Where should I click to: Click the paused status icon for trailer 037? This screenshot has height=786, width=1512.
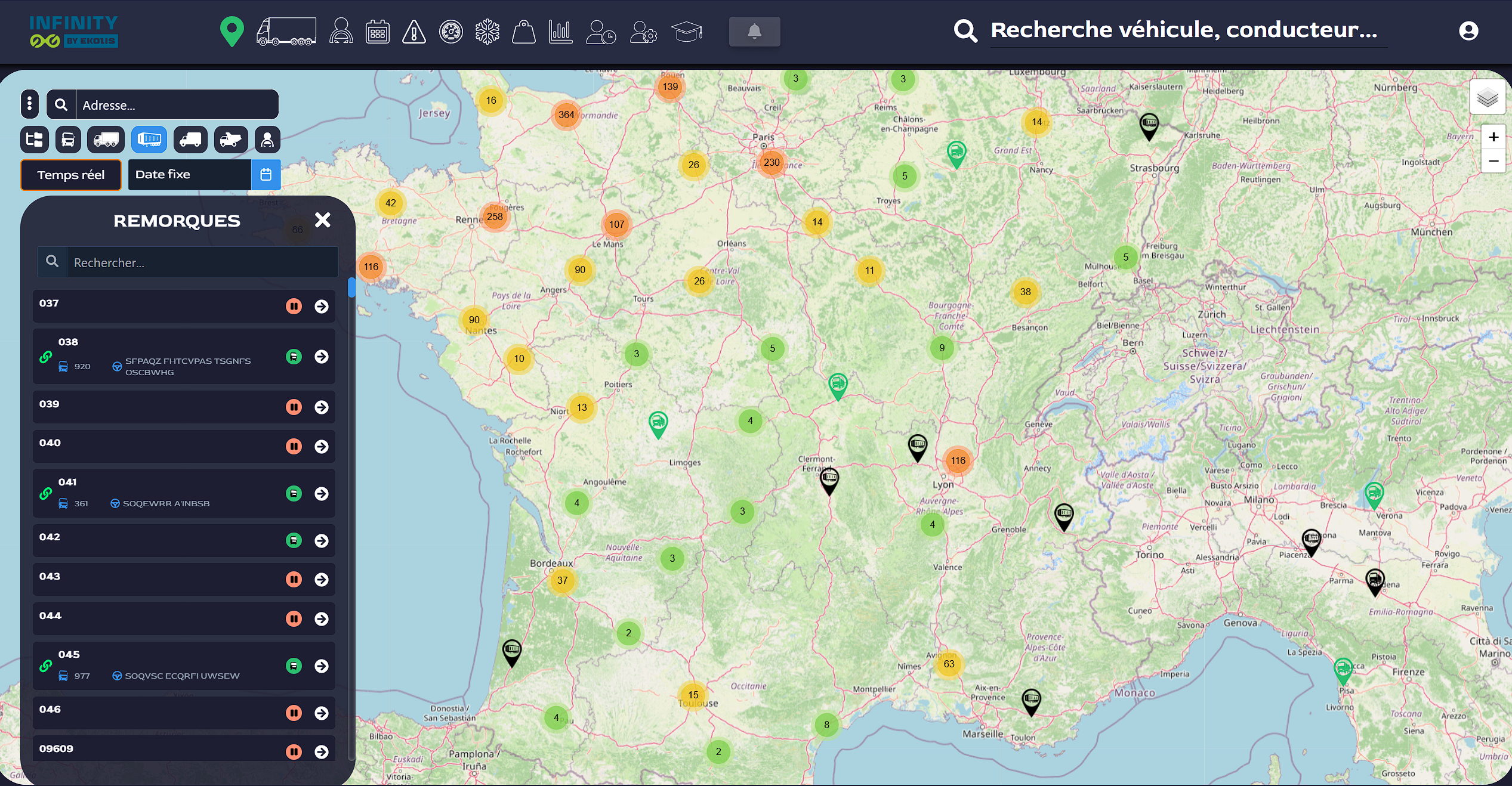pos(294,306)
